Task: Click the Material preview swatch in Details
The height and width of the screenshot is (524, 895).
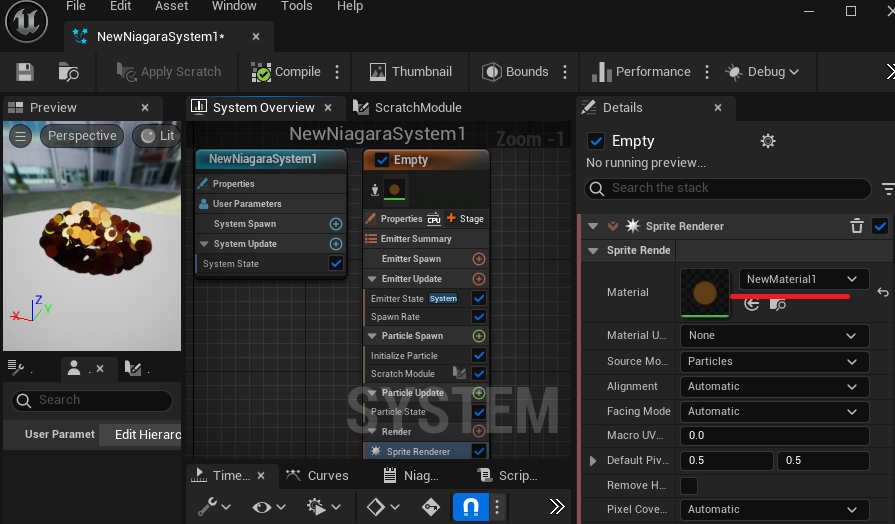Action: 705,293
